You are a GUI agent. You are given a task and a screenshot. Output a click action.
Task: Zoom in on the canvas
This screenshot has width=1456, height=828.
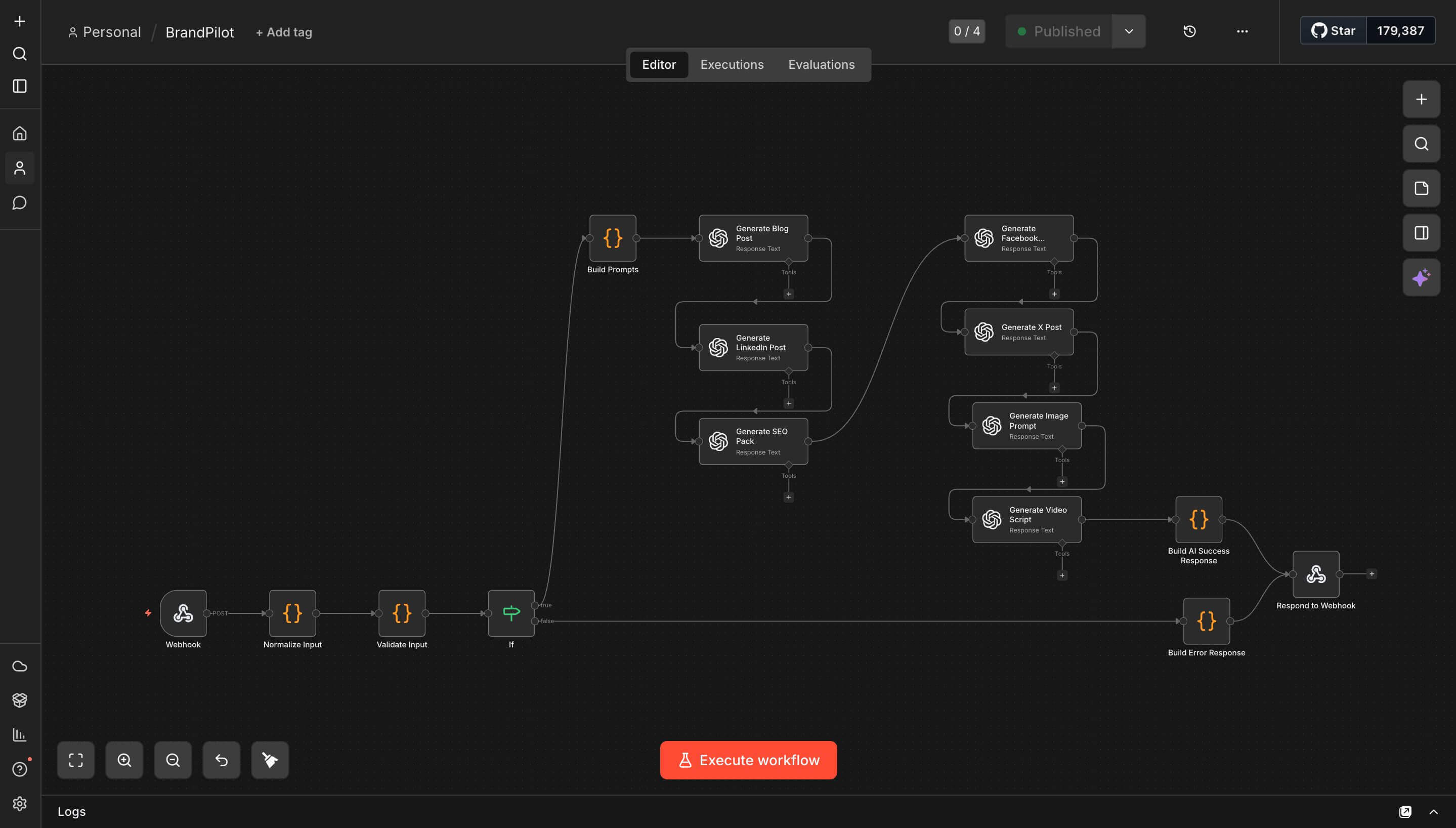pyautogui.click(x=124, y=760)
